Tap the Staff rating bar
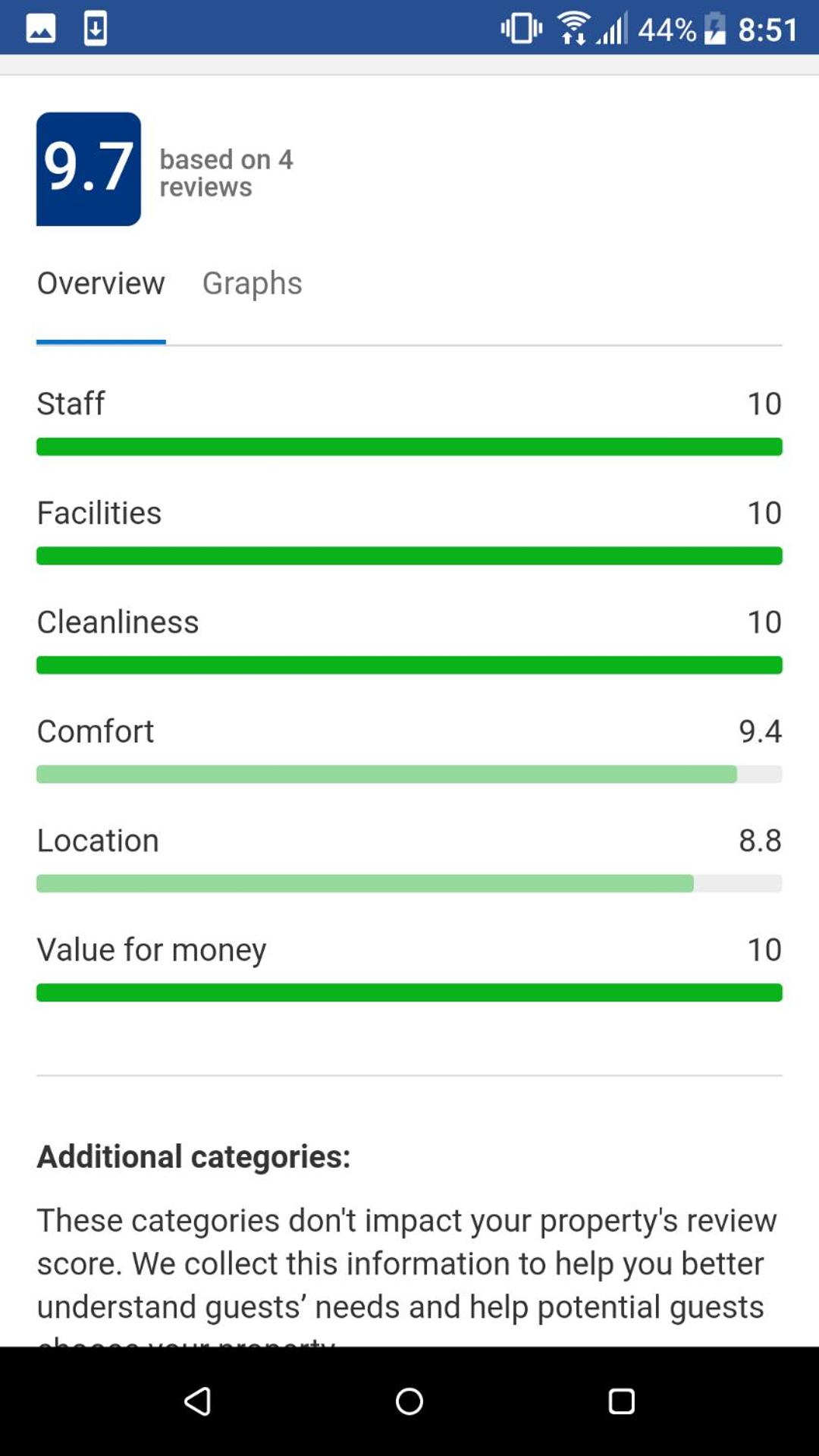This screenshot has height=1456, width=819. [409, 447]
